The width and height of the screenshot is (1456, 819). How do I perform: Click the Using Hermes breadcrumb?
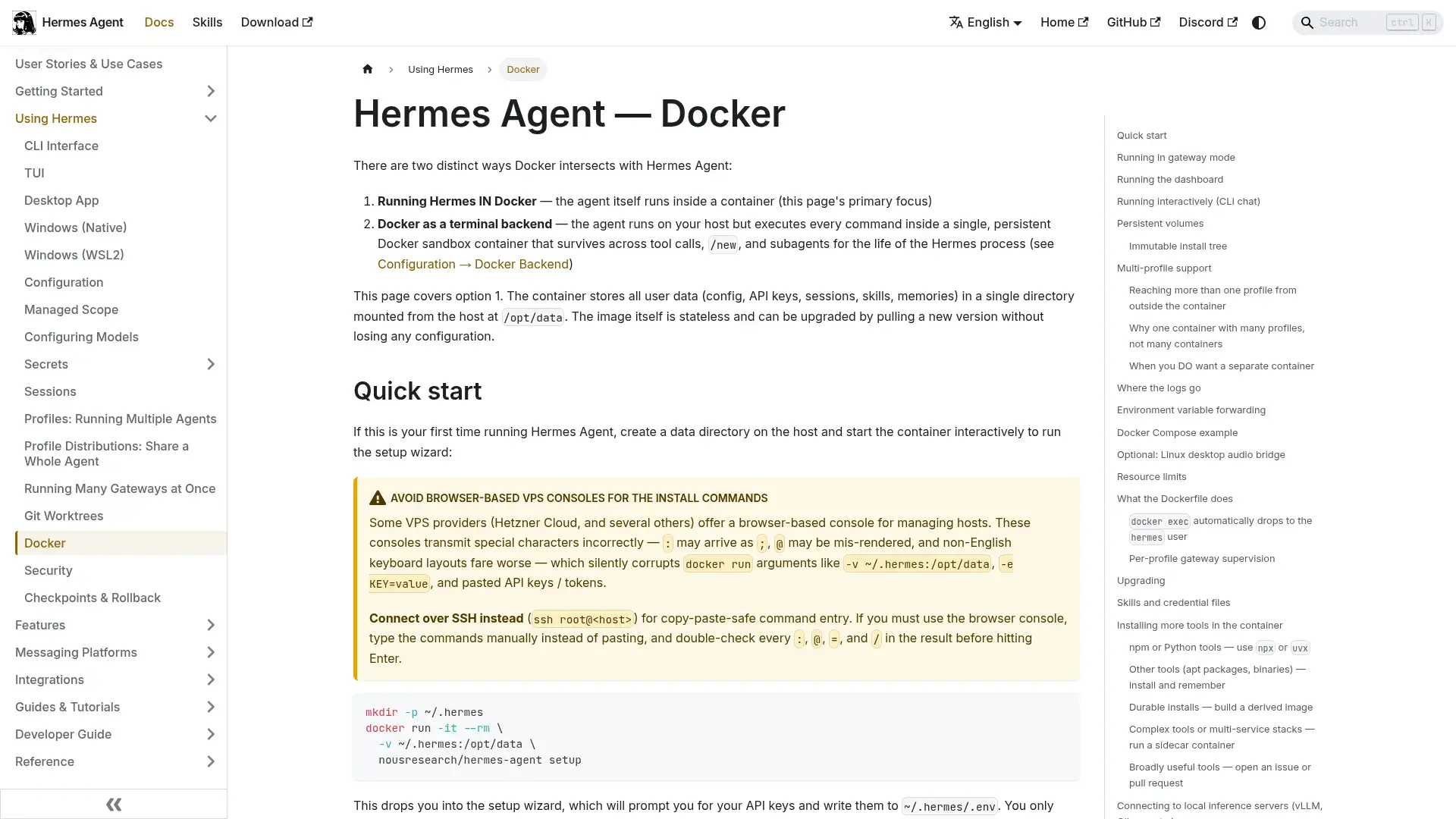point(441,69)
